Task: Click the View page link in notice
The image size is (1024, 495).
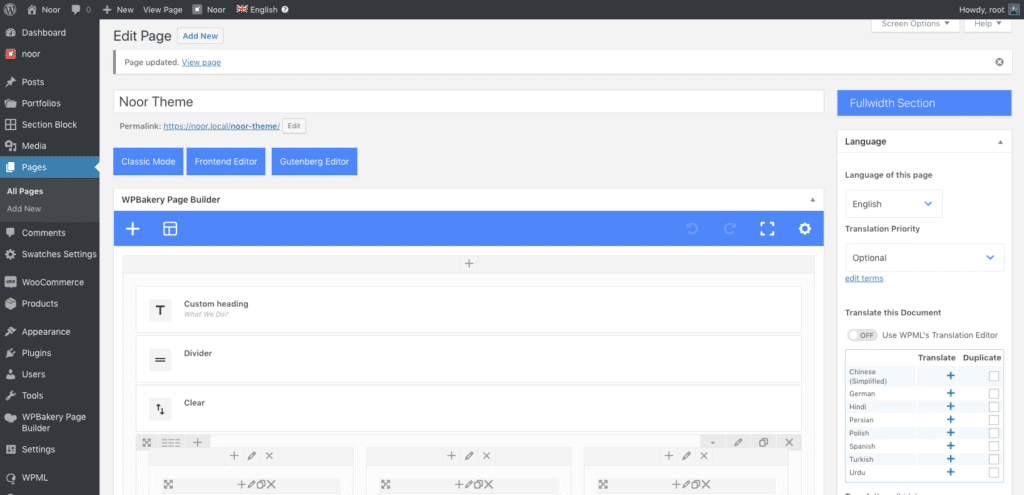Action: 201,63
